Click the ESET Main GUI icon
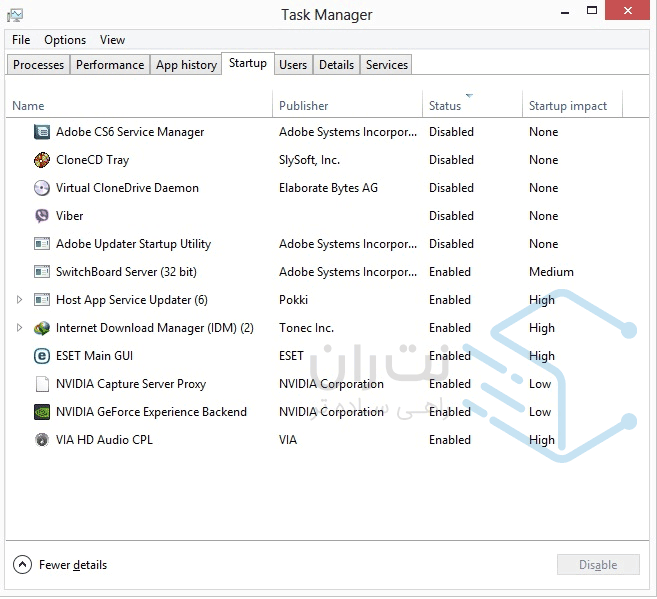 pyautogui.click(x=41, y=356)
